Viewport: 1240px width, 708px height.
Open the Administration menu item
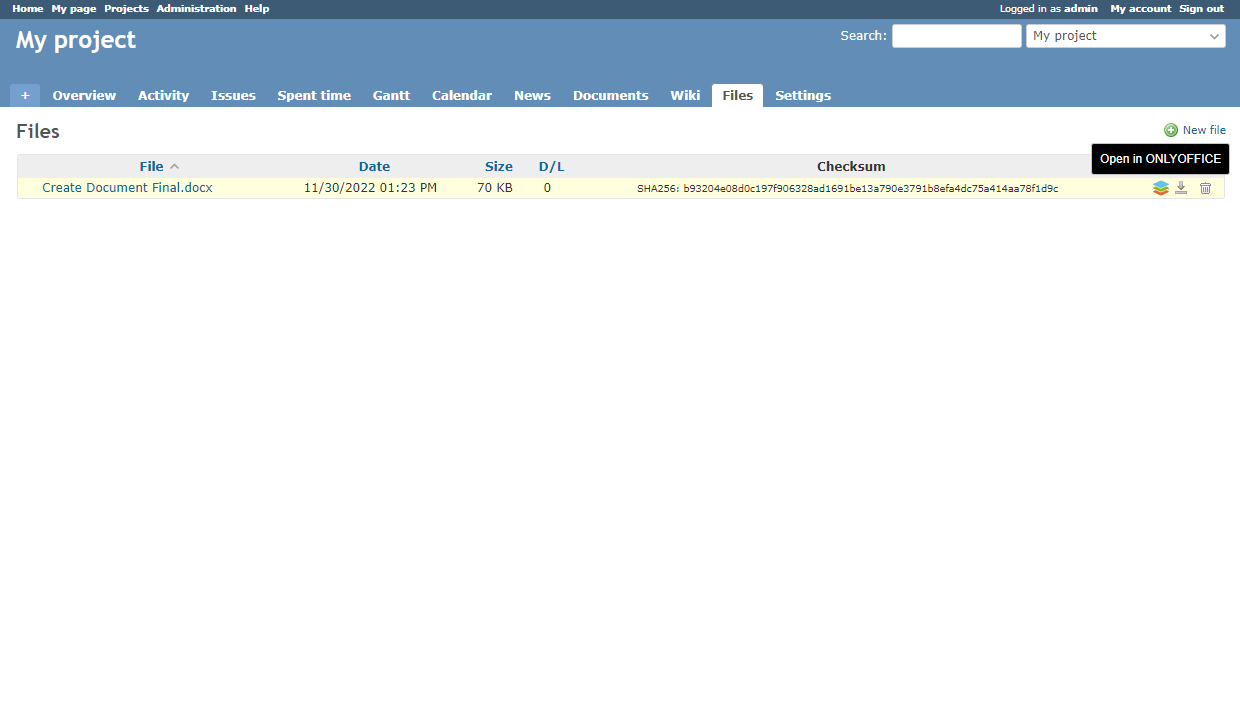(x=196, y=9)
